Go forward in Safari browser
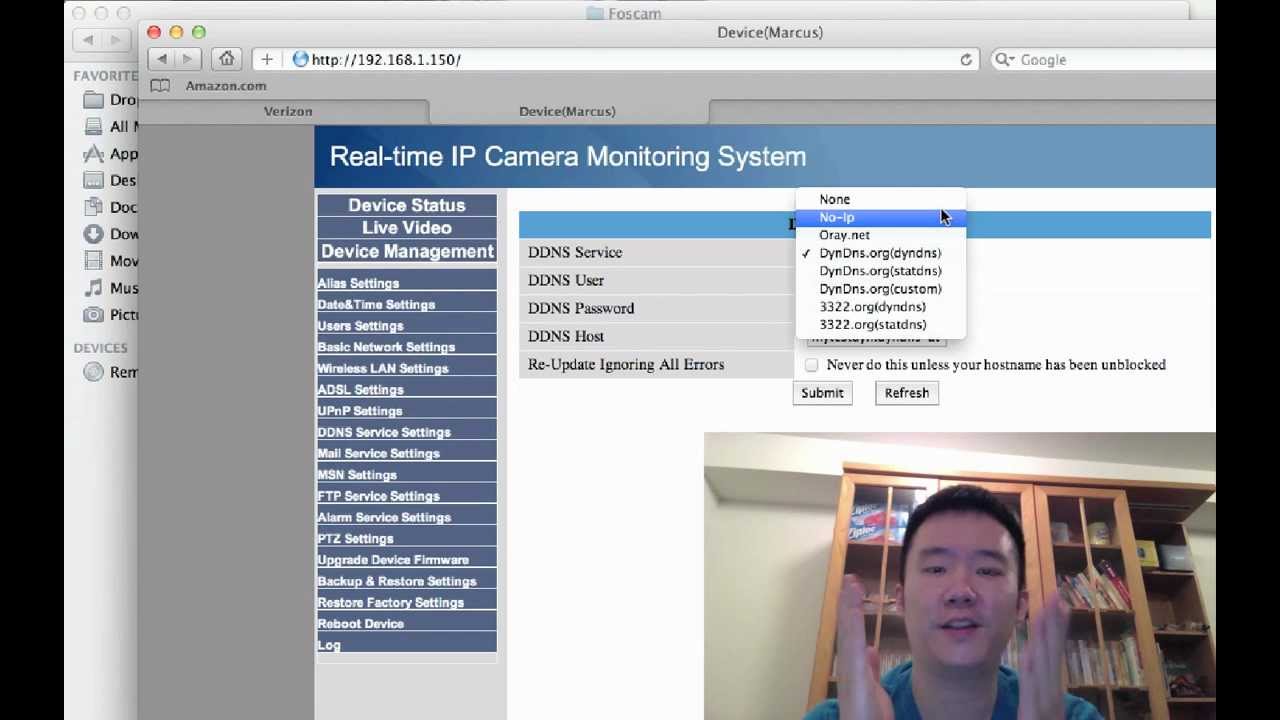Screen dimensions: 1280x720 coord(186,60)
